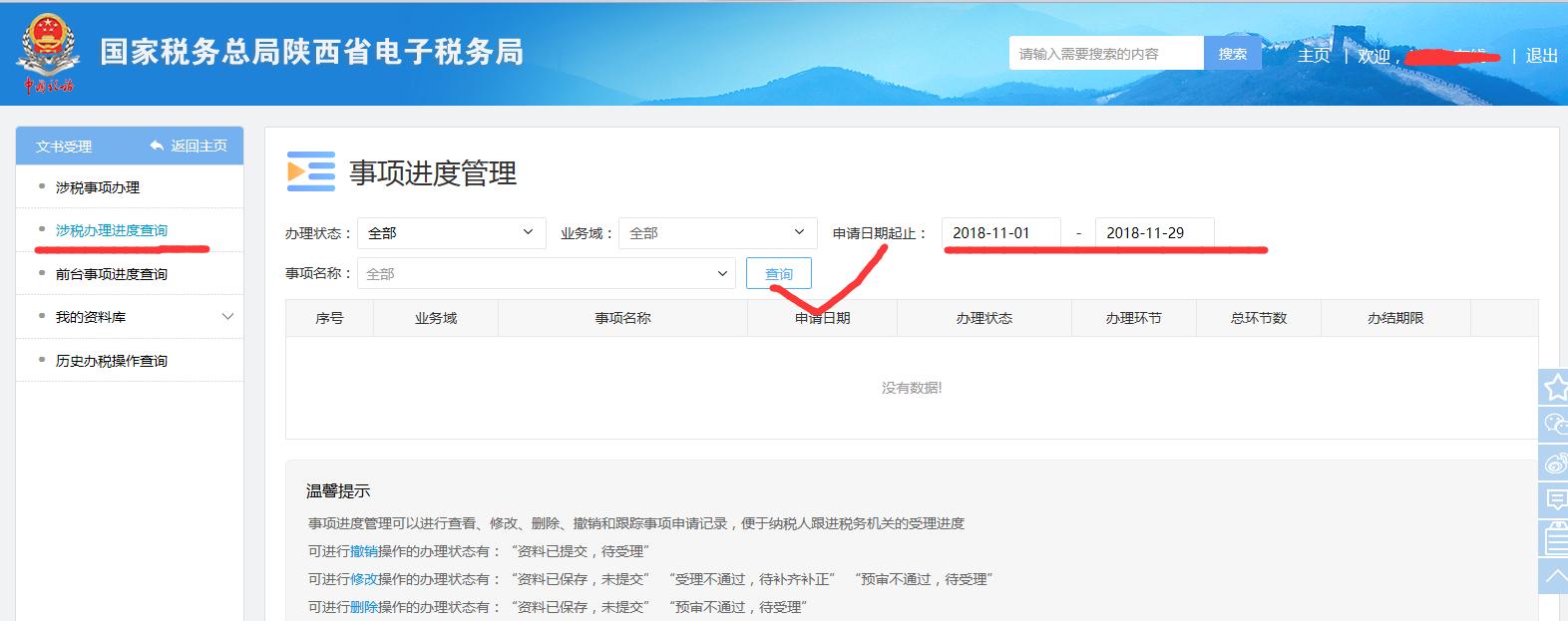Click the 办理状态 column header in table
This screenshot has width=1568, height=621.
click(984, 318)
